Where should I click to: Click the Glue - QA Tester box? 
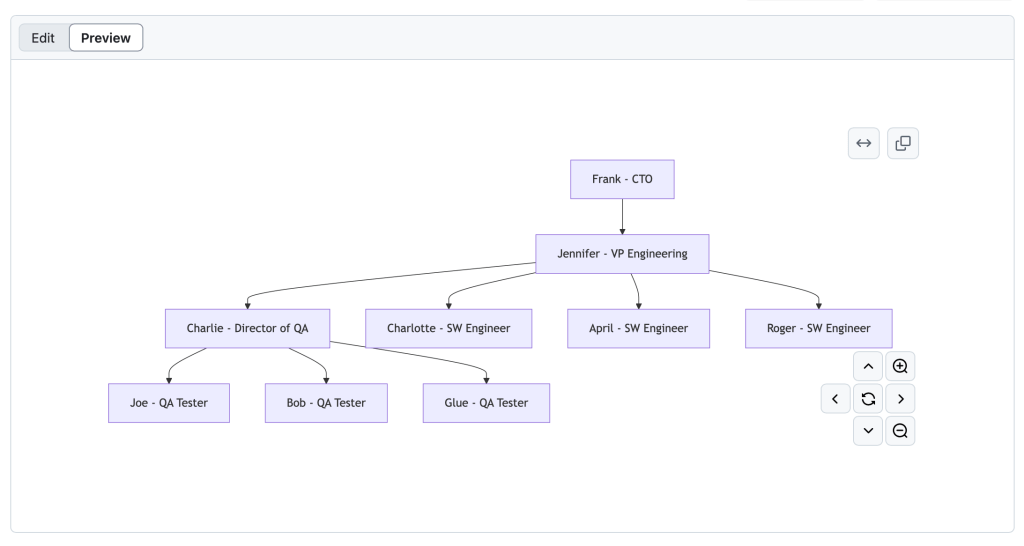click(x=486, y=403)
